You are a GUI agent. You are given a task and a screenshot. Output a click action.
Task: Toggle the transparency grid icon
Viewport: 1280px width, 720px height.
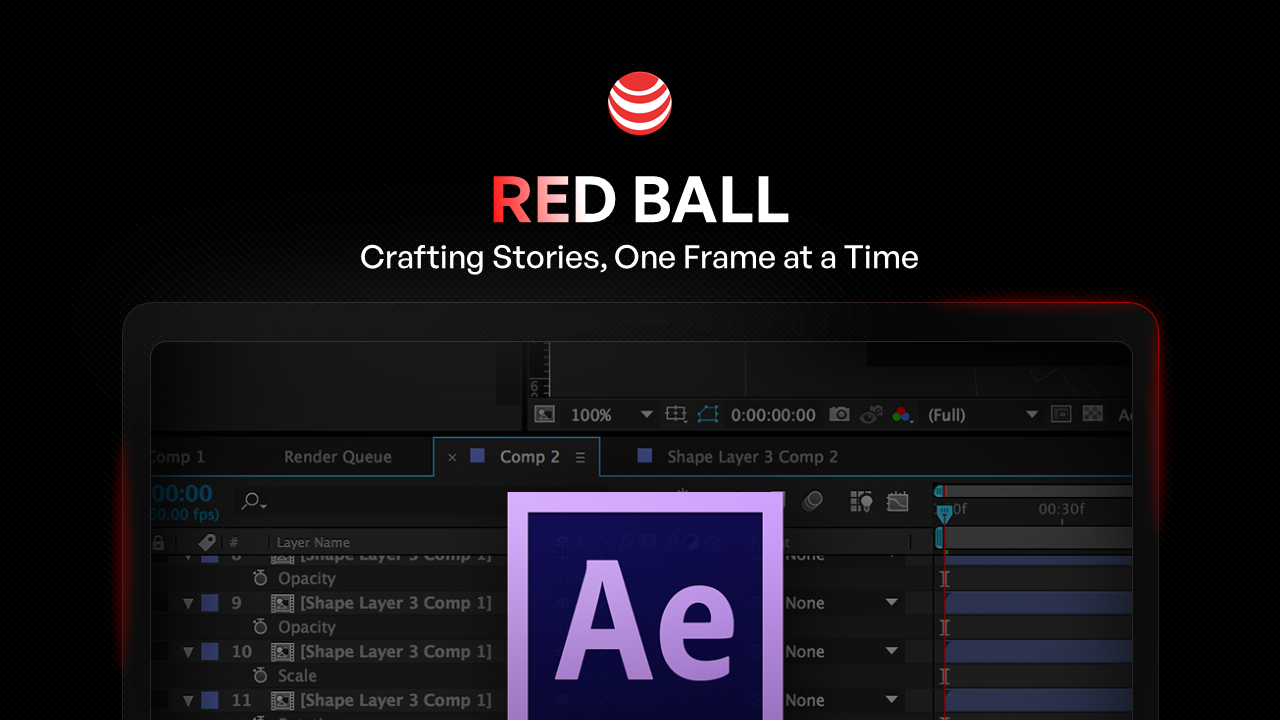coord(1093,414)
